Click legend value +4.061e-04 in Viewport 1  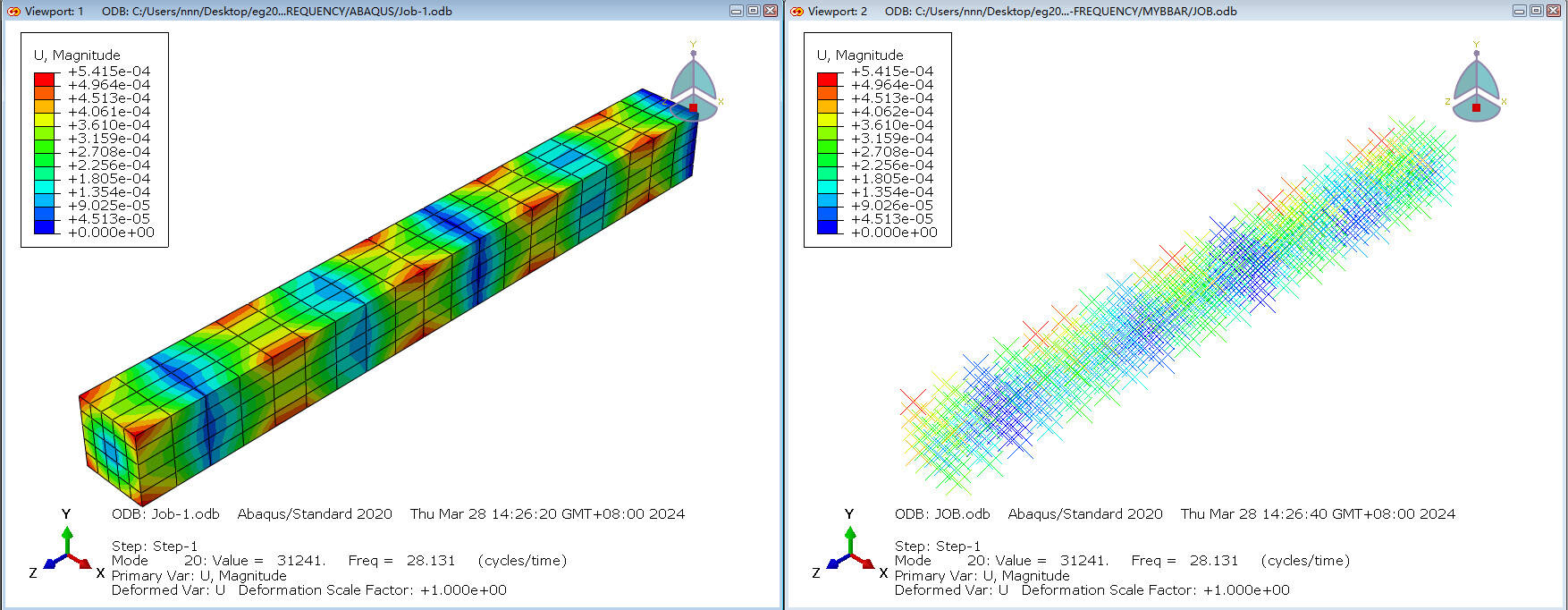[109, 112]
